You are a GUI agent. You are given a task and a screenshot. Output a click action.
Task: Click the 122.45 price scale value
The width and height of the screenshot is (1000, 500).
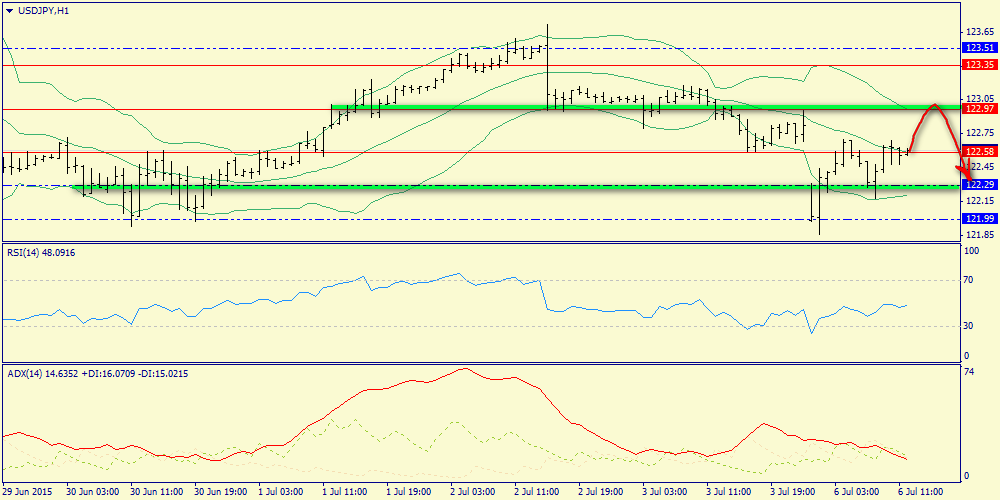pyautogui.click(x=980, y=166)
